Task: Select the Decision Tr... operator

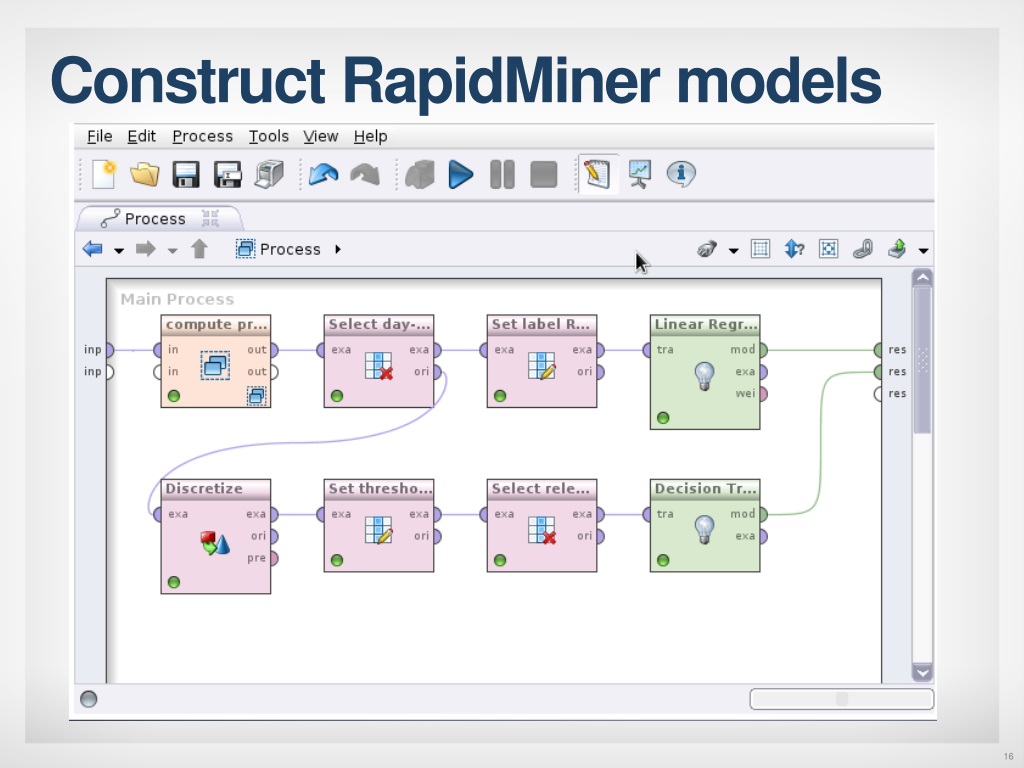Action: (x=705, y=525)
